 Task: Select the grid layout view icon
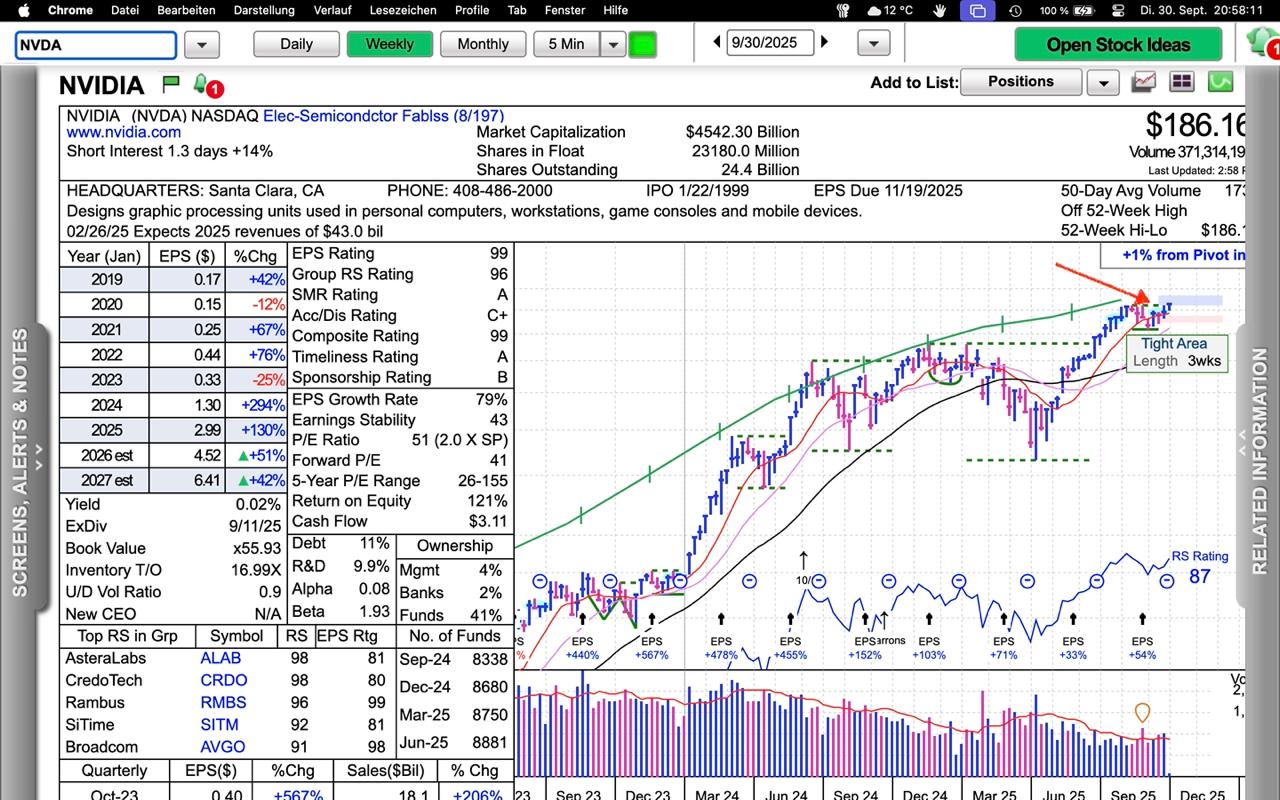click(x=1182, y=82)
